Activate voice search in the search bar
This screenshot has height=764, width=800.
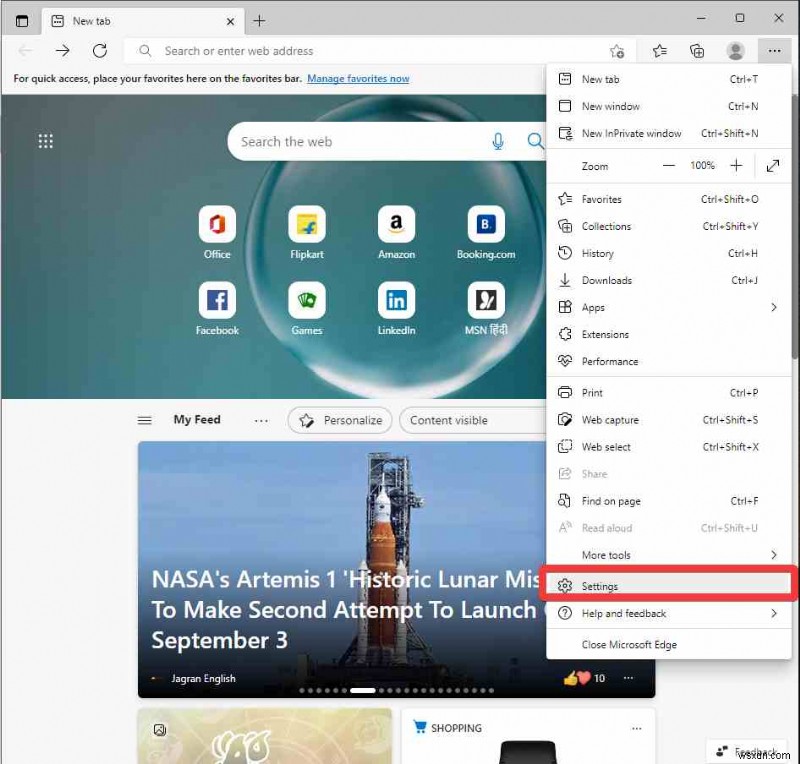(x=498, y=141)
